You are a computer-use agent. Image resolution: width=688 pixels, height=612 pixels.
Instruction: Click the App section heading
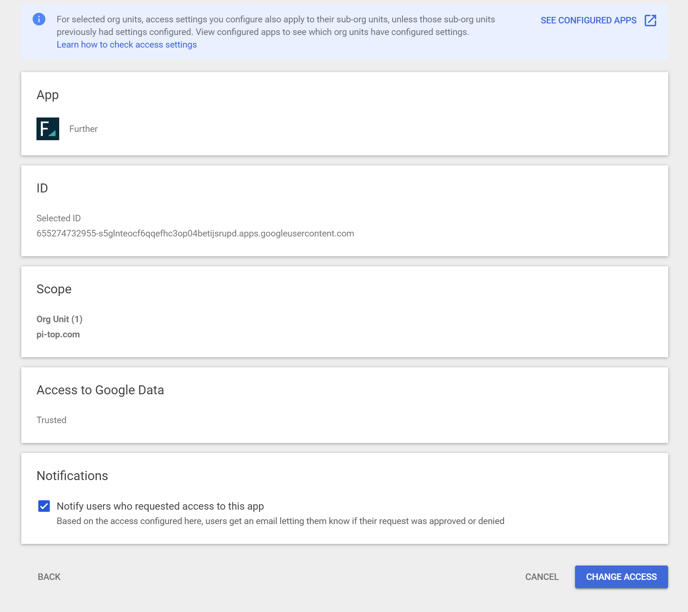(47, 95)
